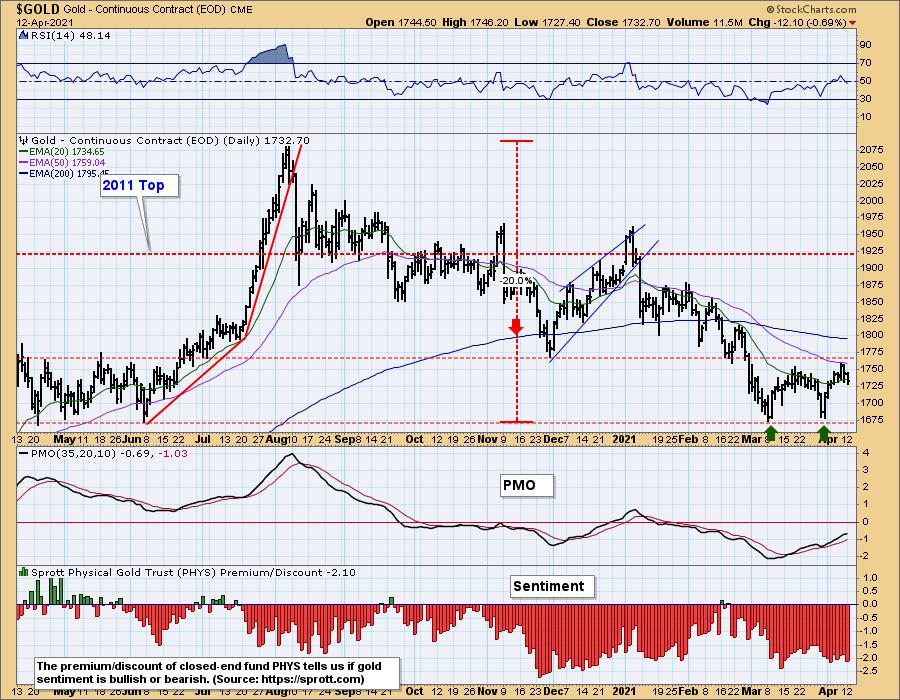900x700 pixels.
Task: Click the green EMA(20) legend line marker
Action: [x=24, y=151]
